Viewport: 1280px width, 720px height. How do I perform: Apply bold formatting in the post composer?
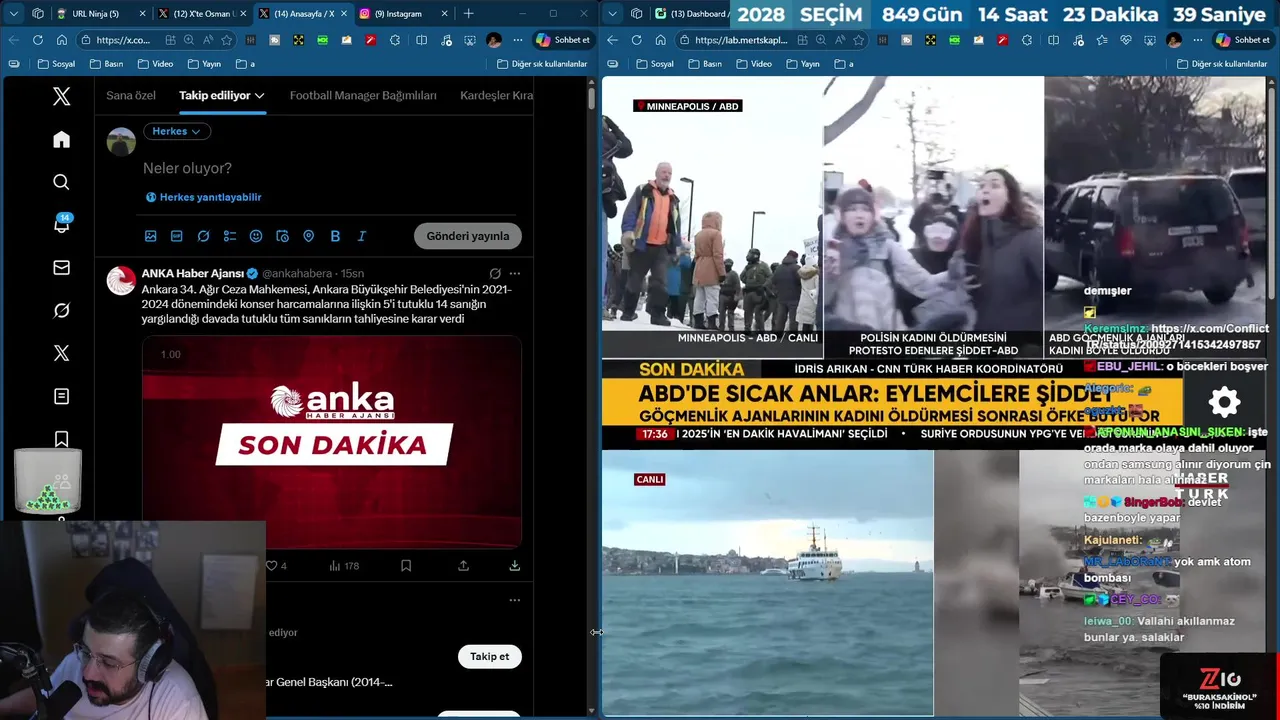point(335,236)
